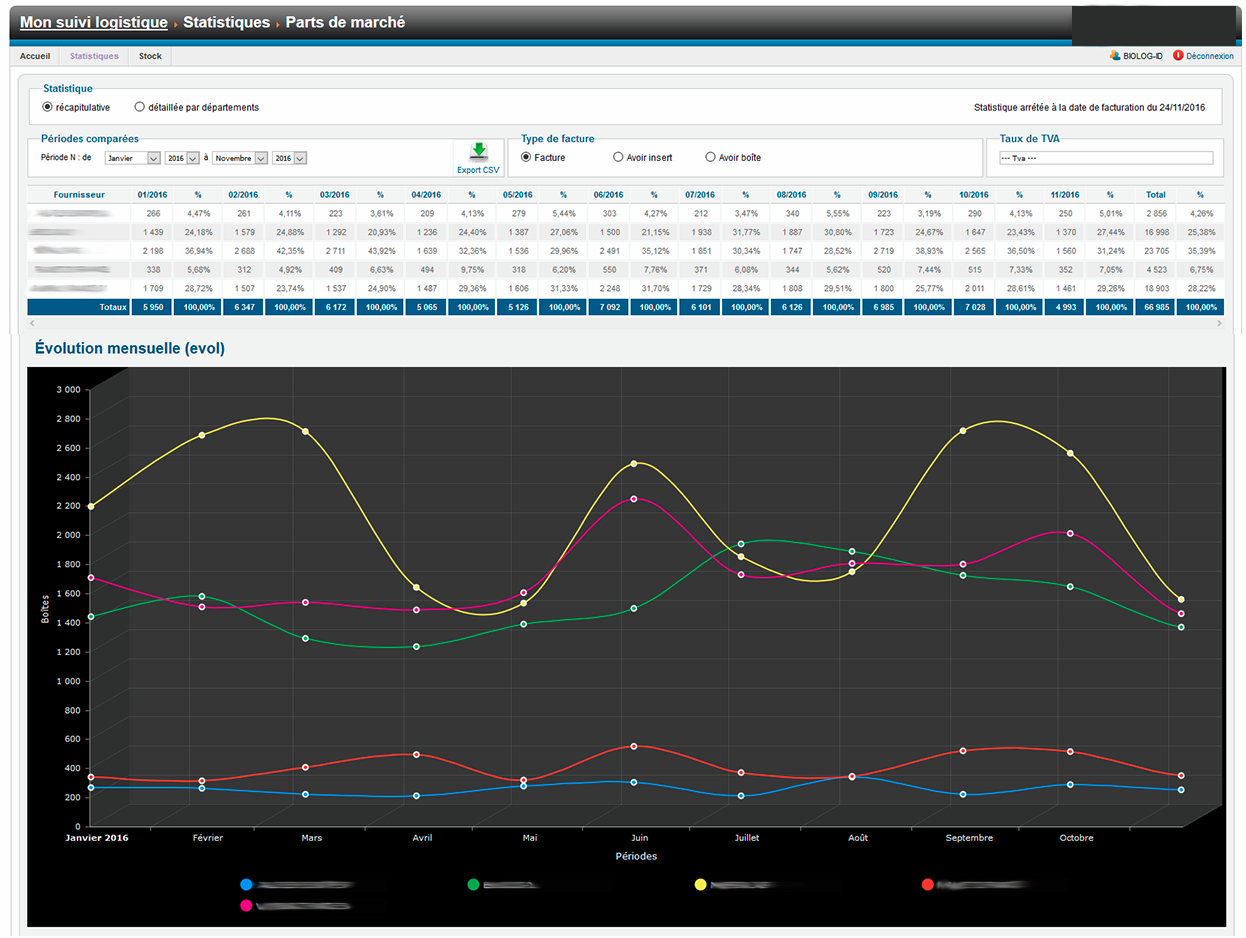Click the BIOLOG-ID user icon

coord(1115,56)
